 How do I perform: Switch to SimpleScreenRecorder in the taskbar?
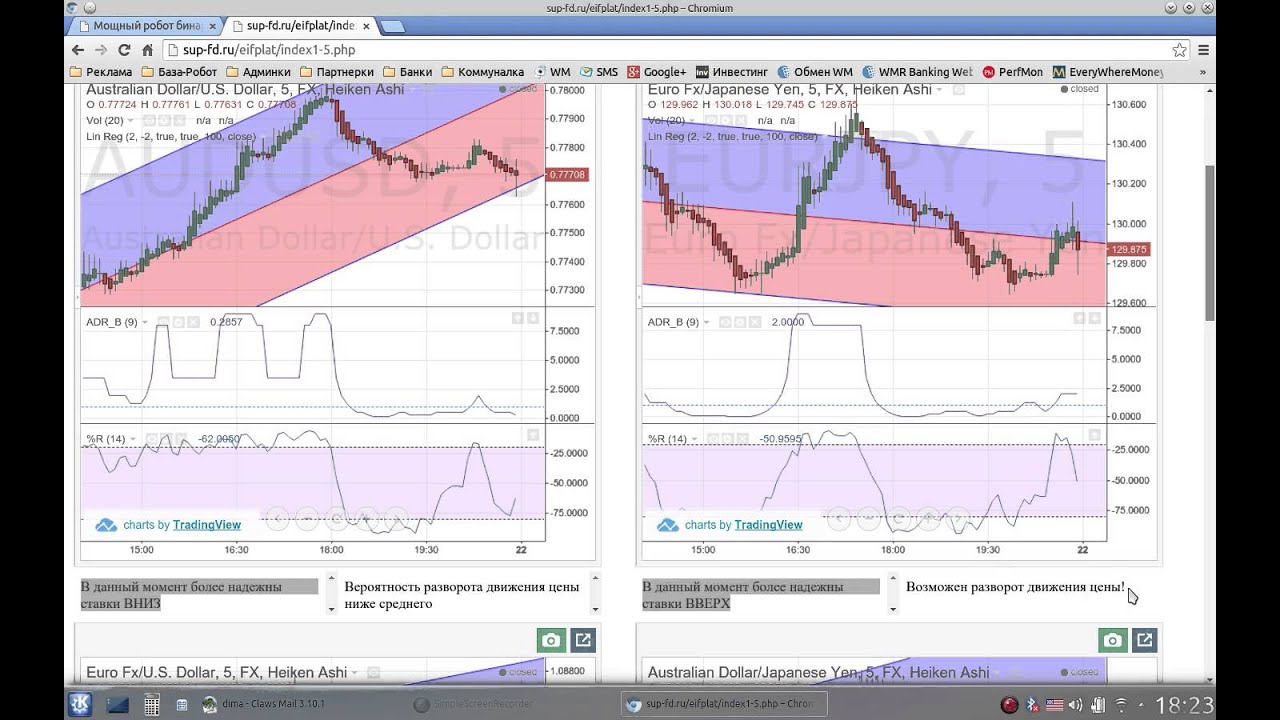[474, 704]
